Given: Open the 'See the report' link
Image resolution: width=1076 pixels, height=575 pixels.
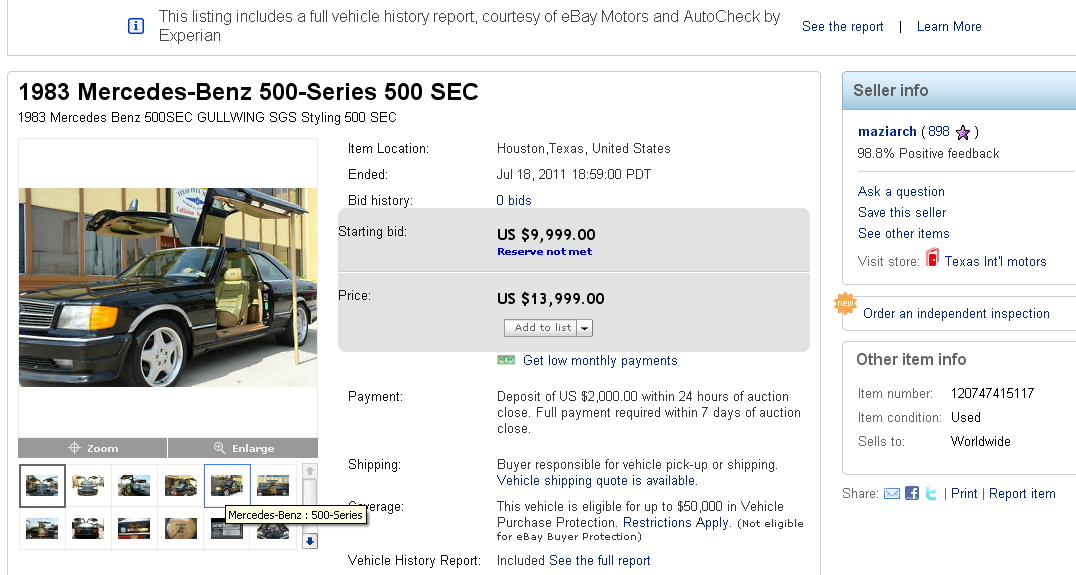Looking at the screenshot, I should coord(842,27).
